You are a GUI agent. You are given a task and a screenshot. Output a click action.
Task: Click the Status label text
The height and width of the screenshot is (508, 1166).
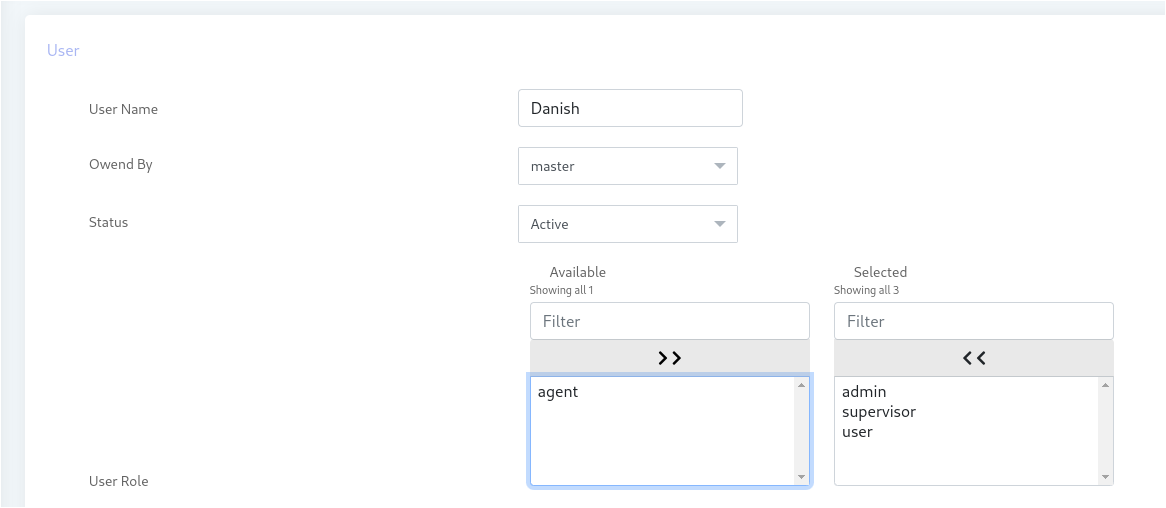[108, 222]
